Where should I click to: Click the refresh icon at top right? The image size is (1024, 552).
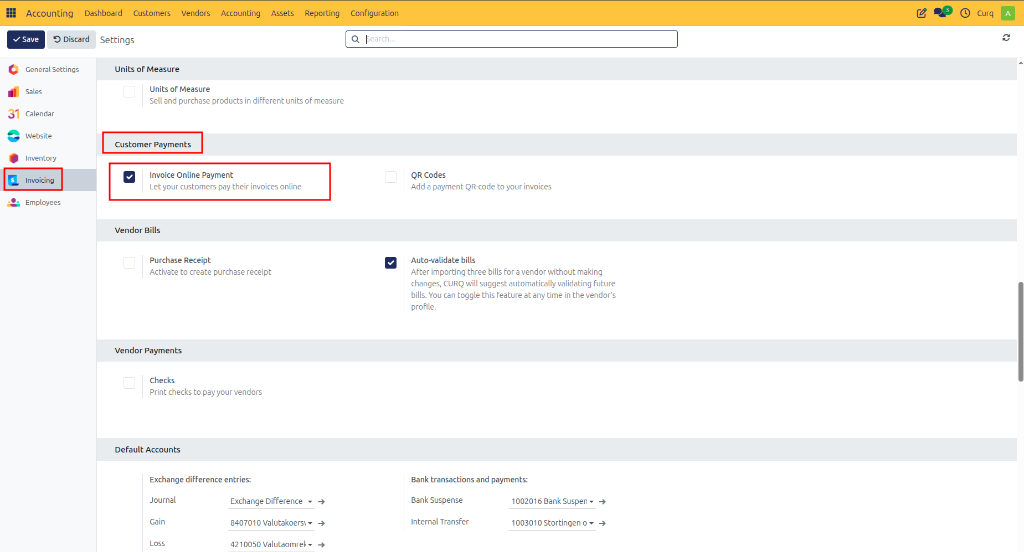(1006, 38)
